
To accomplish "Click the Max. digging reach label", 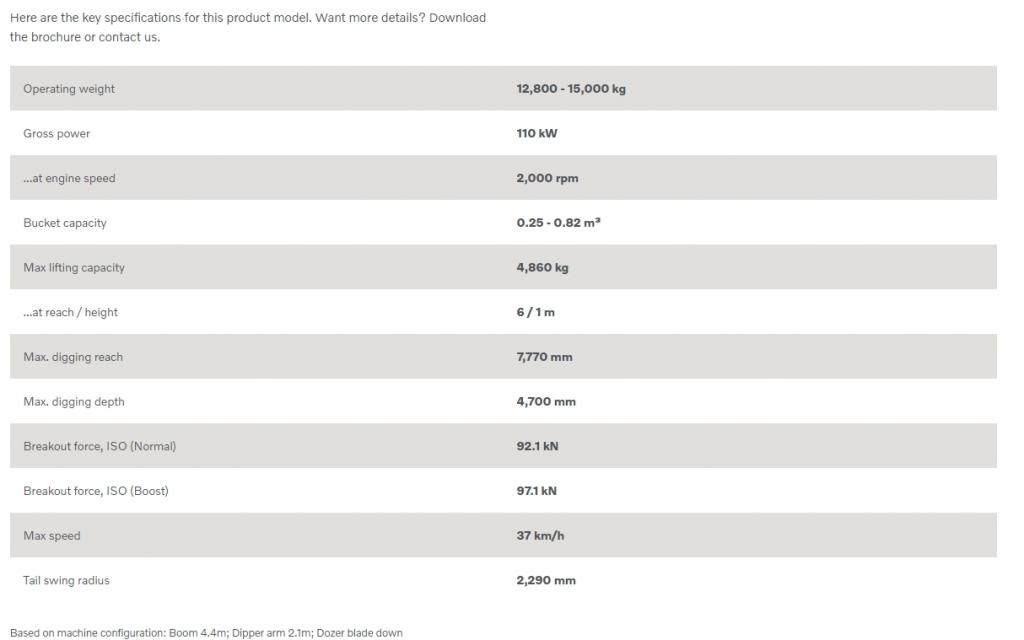I will (72, 357).
